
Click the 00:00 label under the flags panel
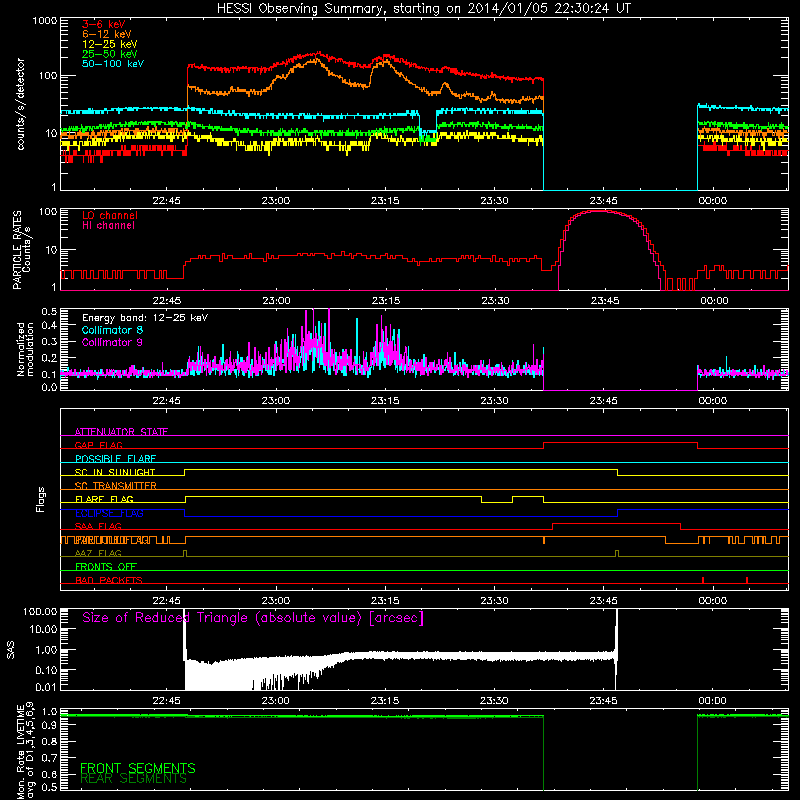pyautogui.click(x=712, y=601)
